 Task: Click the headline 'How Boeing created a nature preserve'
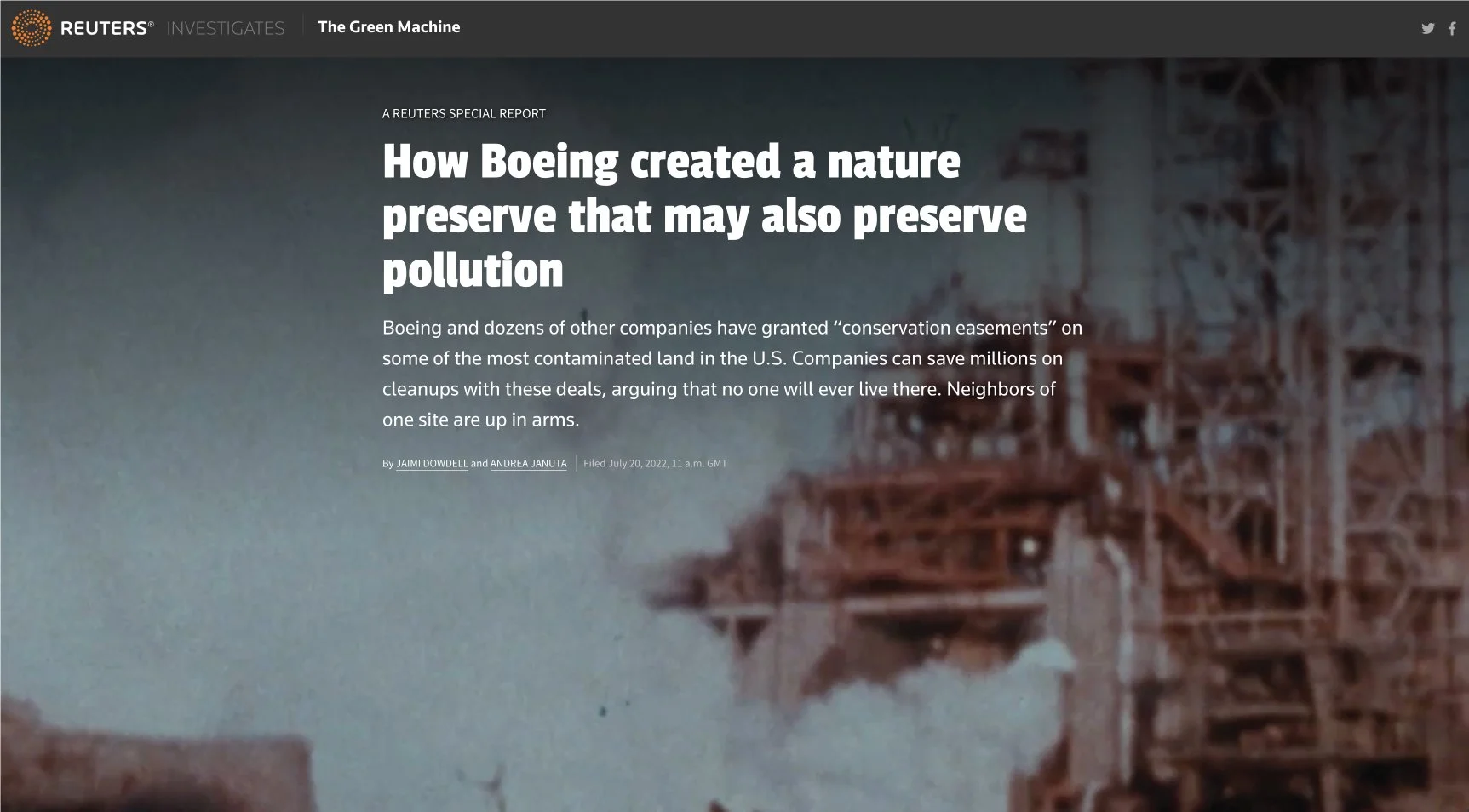[704, 215]
